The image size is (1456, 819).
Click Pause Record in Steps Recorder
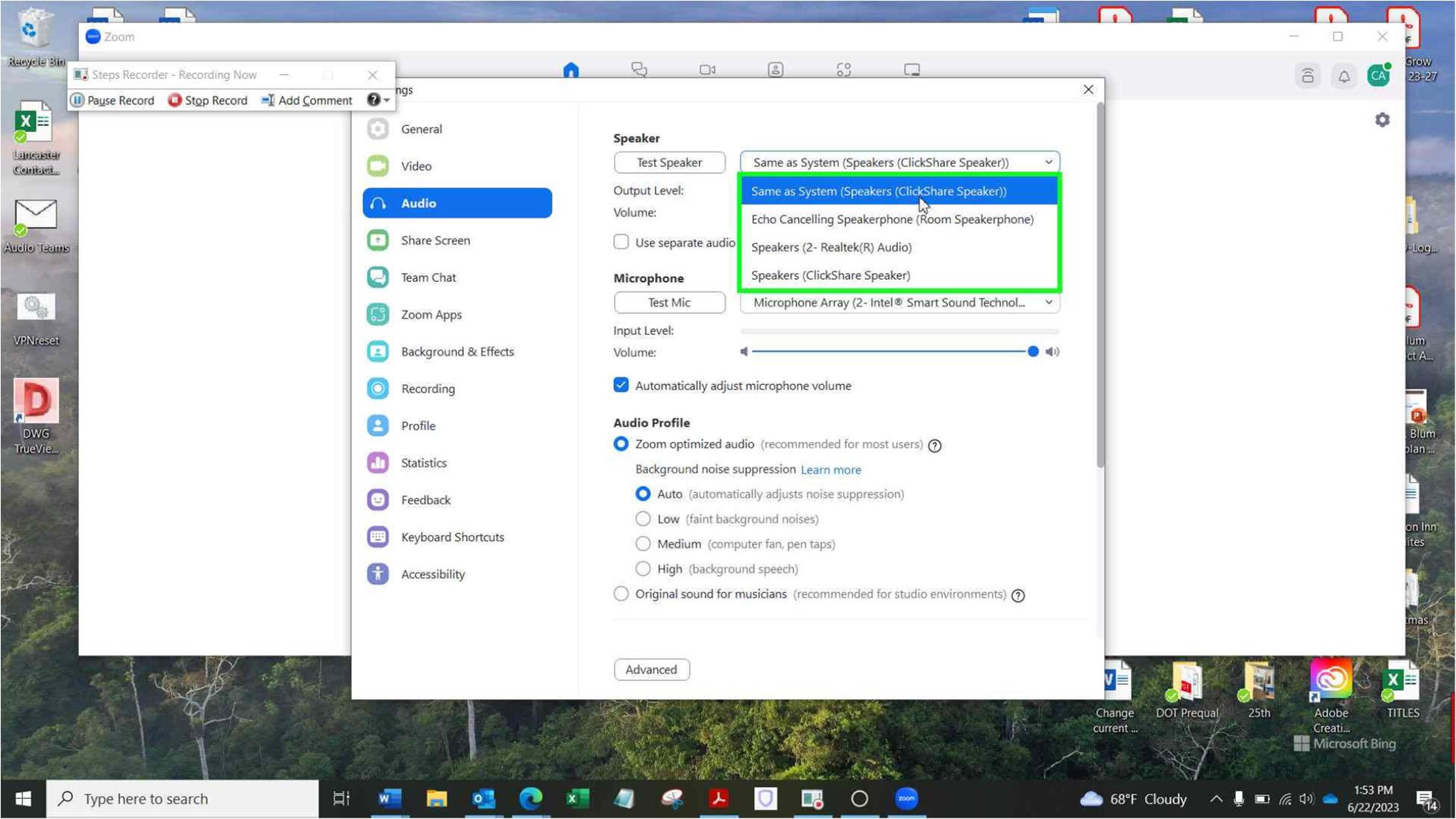coord(112,100)
